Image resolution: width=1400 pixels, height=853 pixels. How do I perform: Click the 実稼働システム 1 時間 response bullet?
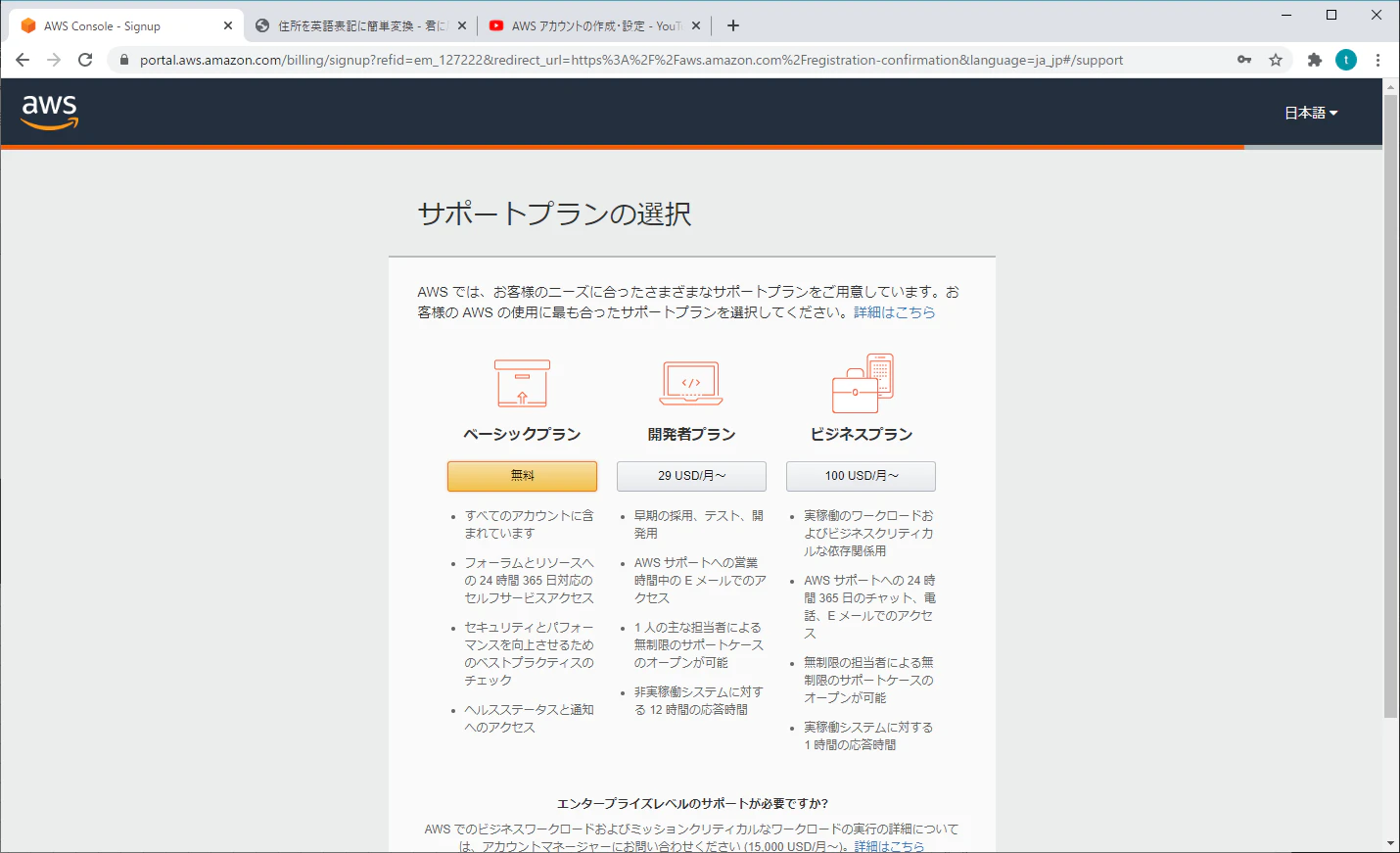coord(868,735)
